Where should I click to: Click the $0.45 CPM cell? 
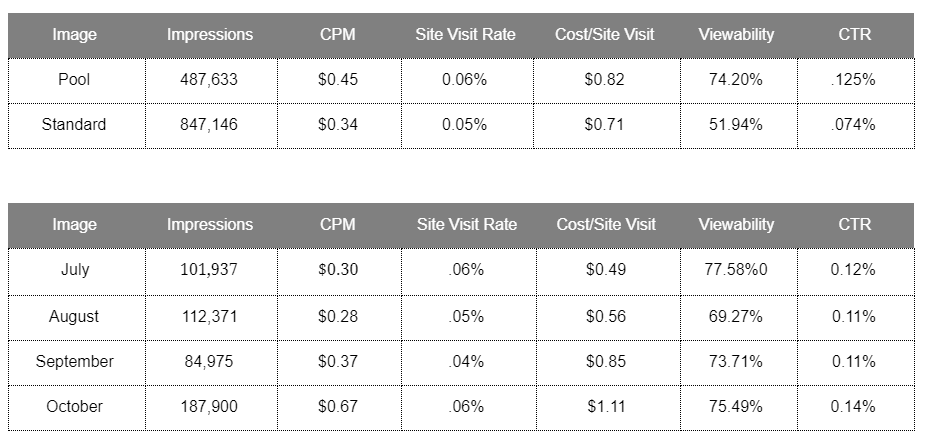(x=338, y=80)
